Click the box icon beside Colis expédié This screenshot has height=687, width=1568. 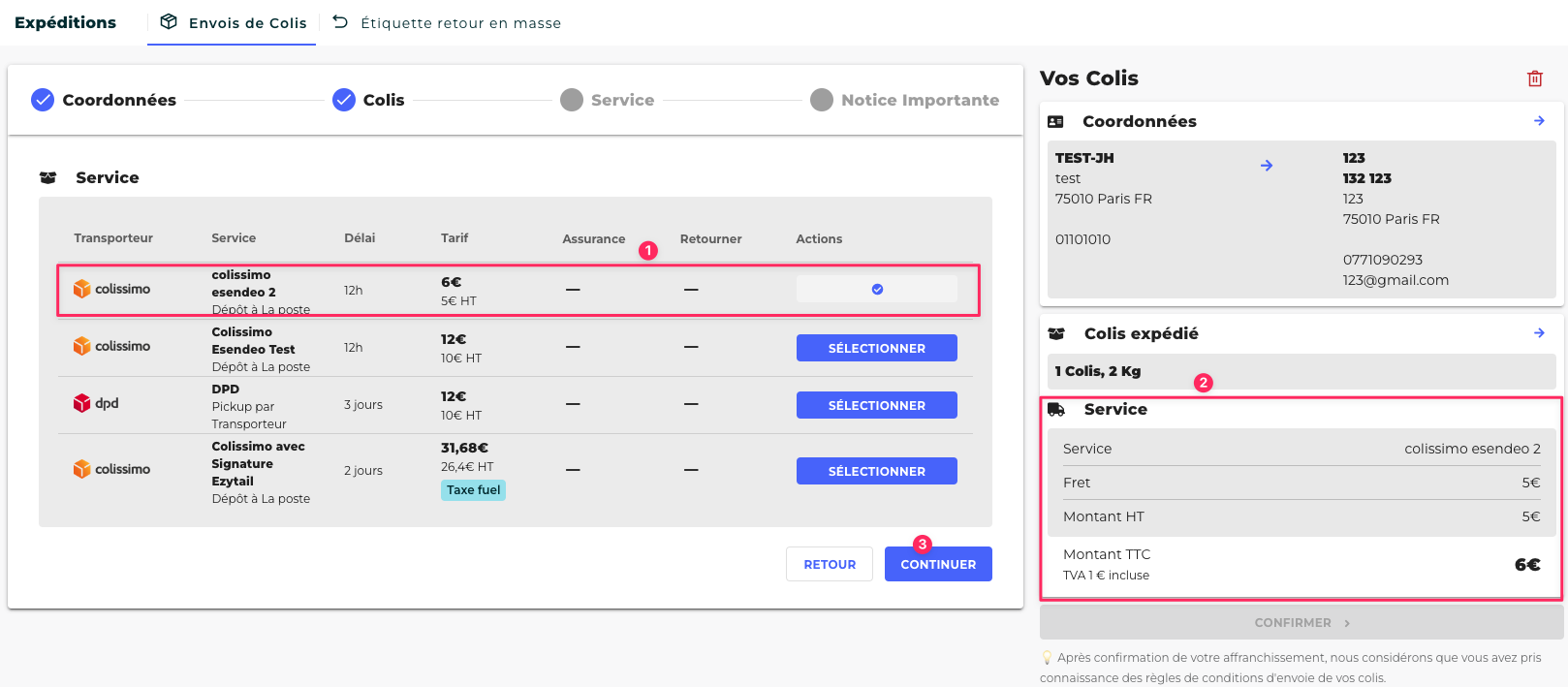[x=1056, y=333]
